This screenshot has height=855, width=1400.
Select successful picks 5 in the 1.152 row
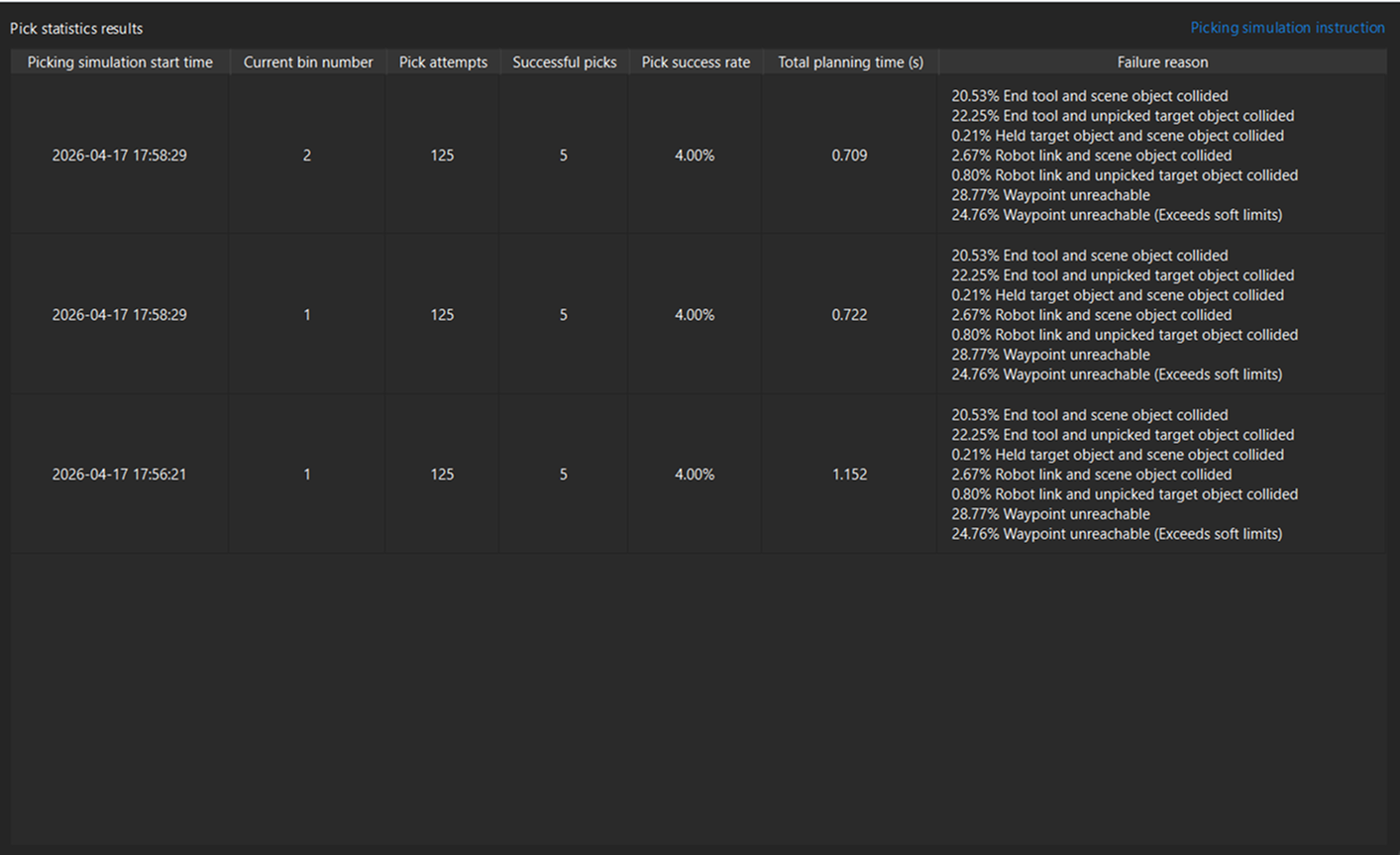[564, 475]
